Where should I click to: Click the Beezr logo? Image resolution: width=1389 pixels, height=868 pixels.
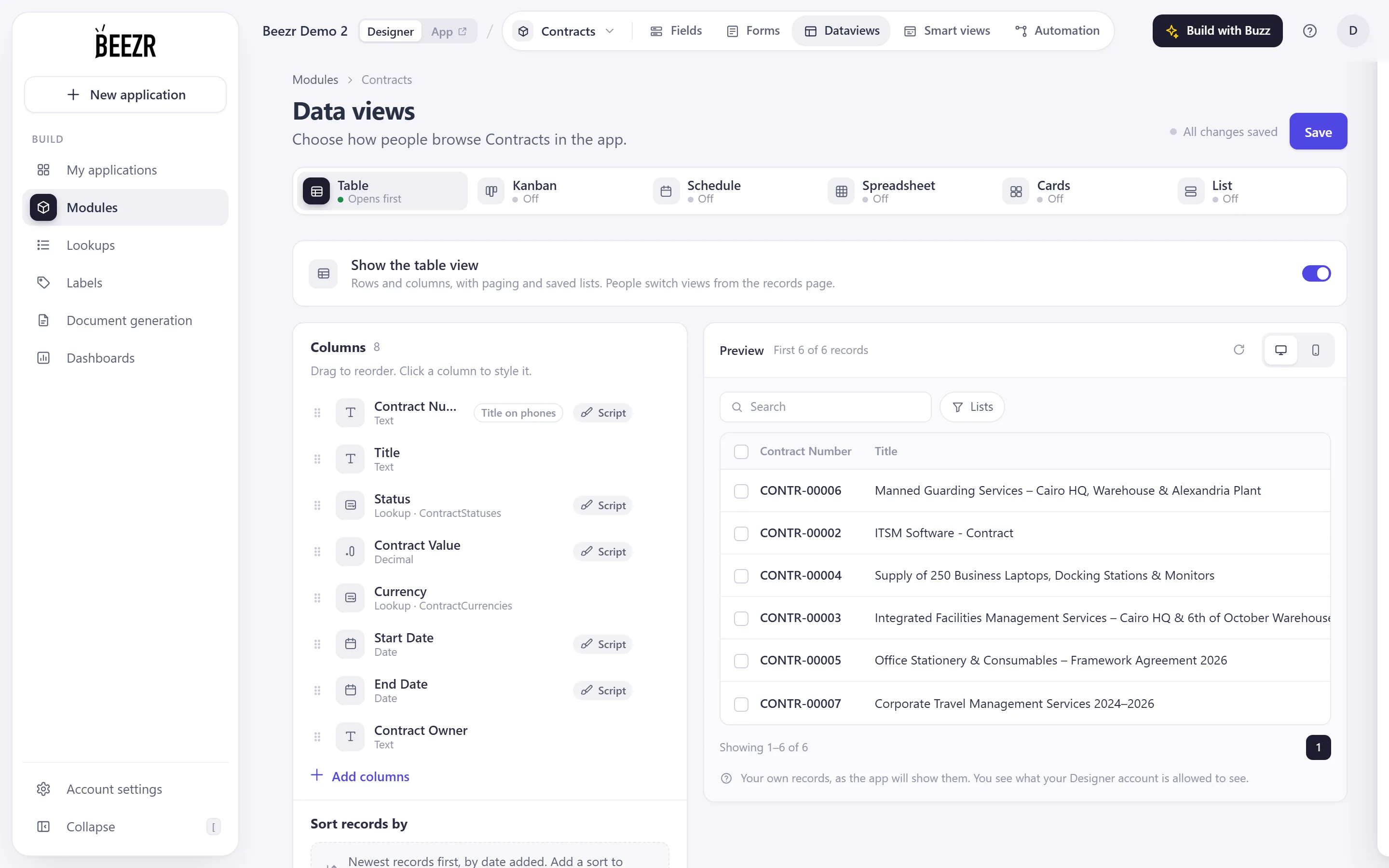pyautogui.click(x=125, y=41)
